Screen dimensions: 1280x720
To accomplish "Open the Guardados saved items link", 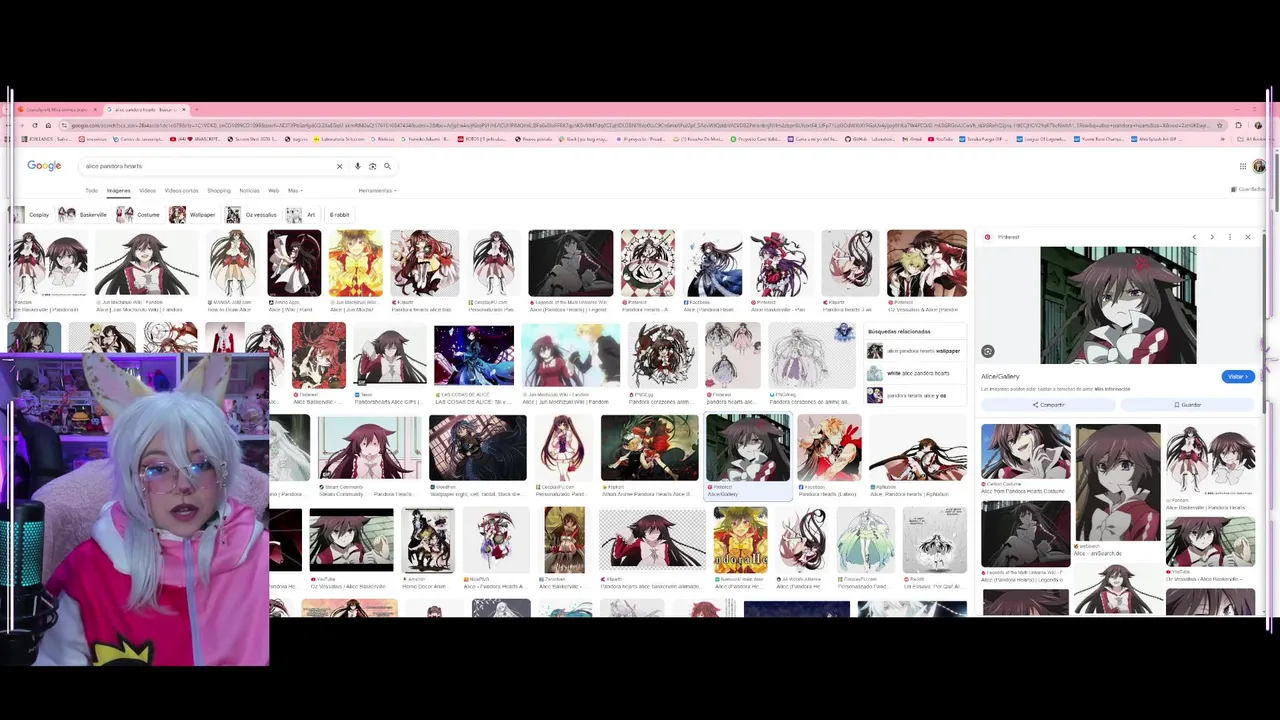I will [1248, 189].
